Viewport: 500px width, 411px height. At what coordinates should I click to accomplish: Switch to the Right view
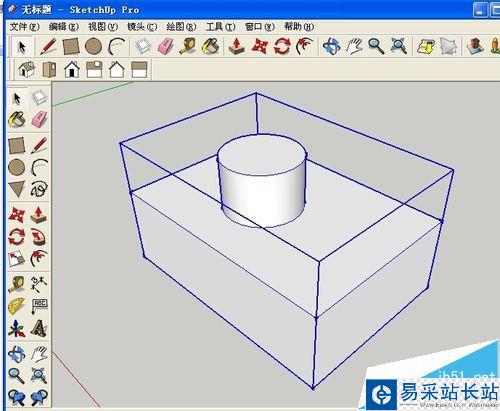[94, 70]
